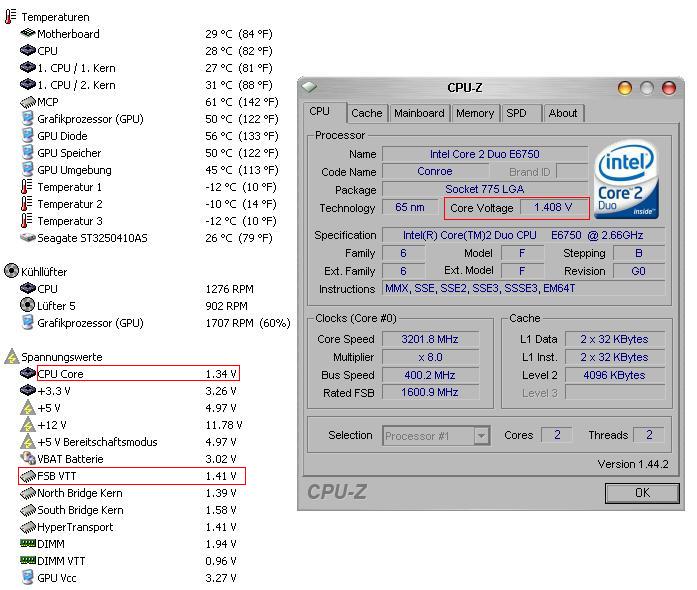Click the DIMM memory module icon
This screenshot has width=697, height=590.
[28, 543]
